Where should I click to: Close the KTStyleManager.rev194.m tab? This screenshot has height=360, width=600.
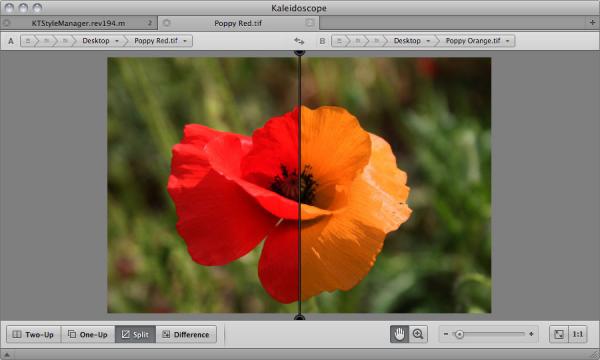[x=6, y=23]
